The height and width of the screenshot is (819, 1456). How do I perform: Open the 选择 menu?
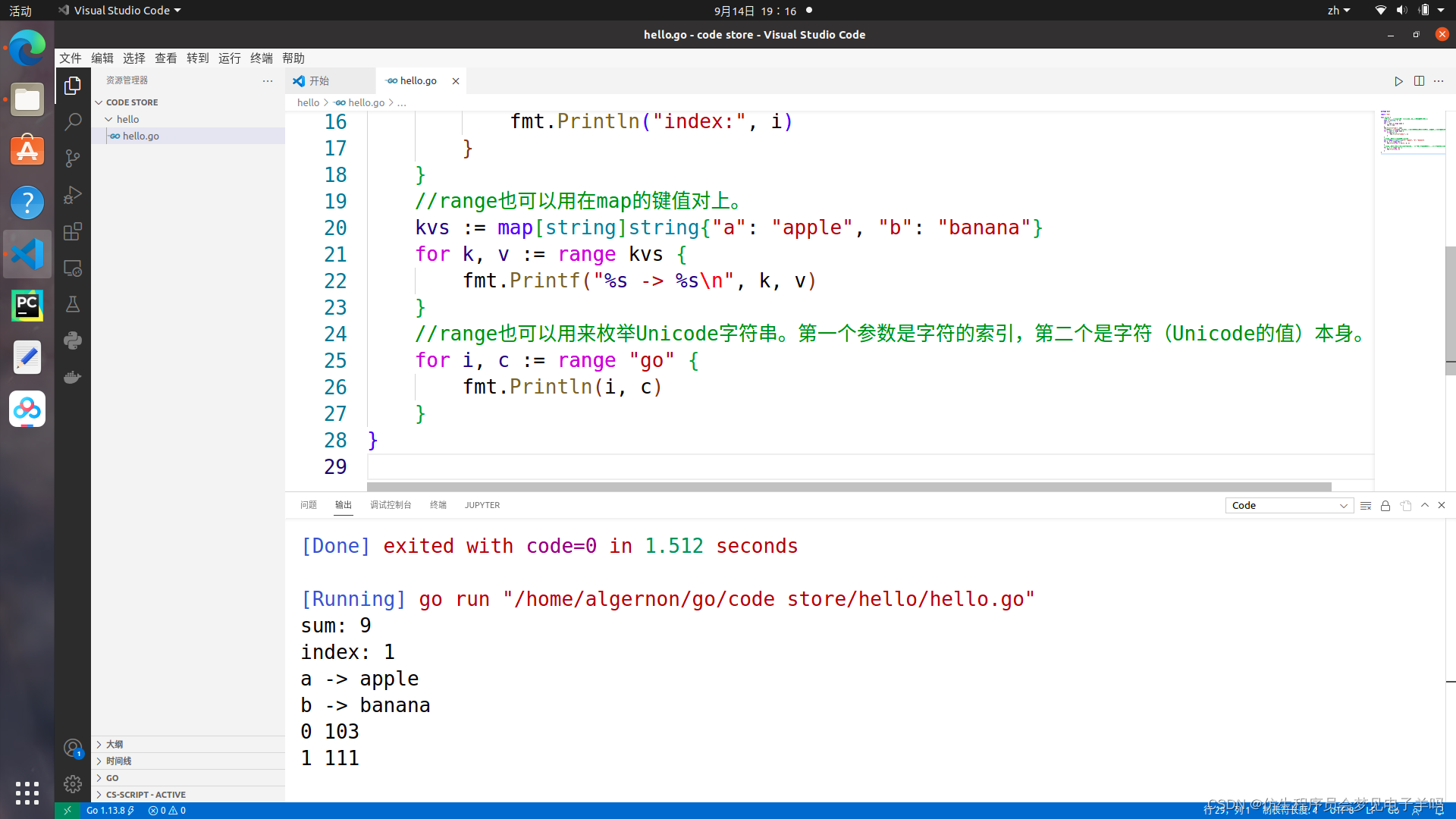pyautogui.click(x=134, y=58)
